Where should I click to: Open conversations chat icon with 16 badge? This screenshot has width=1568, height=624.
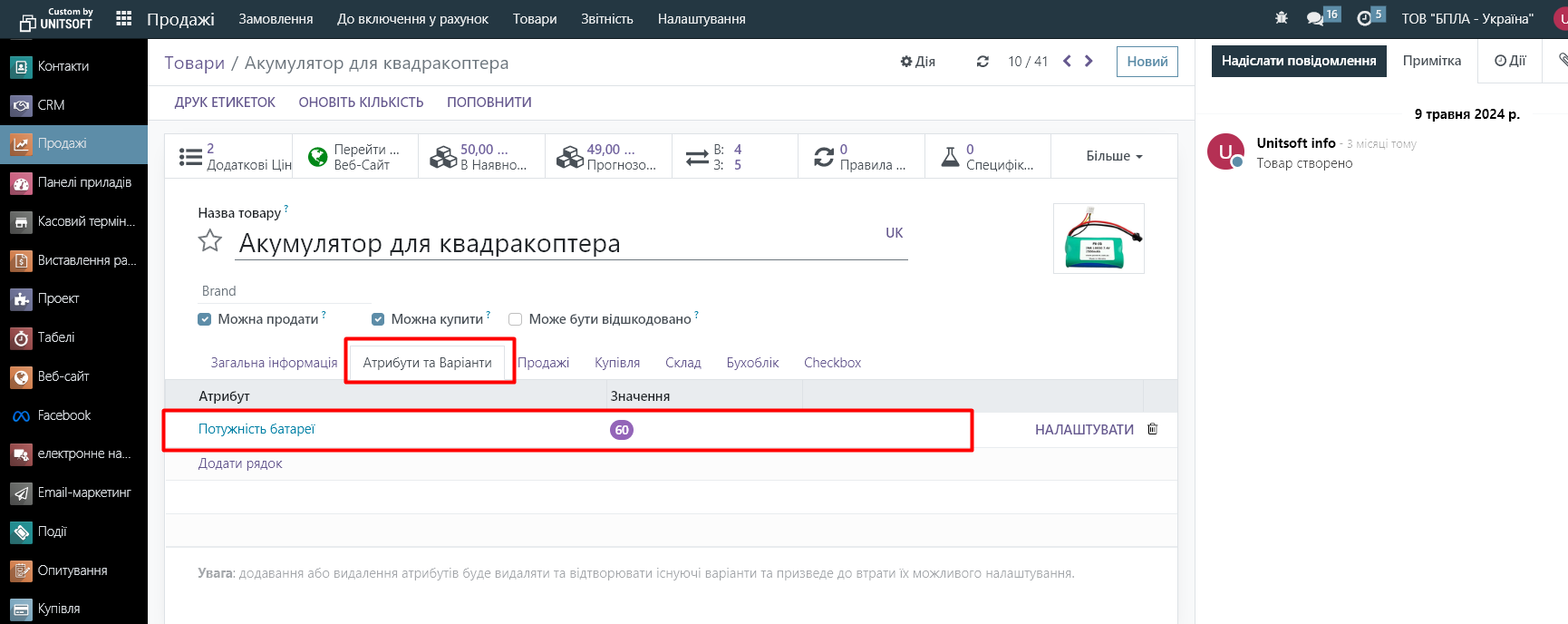pos(1315,18)
